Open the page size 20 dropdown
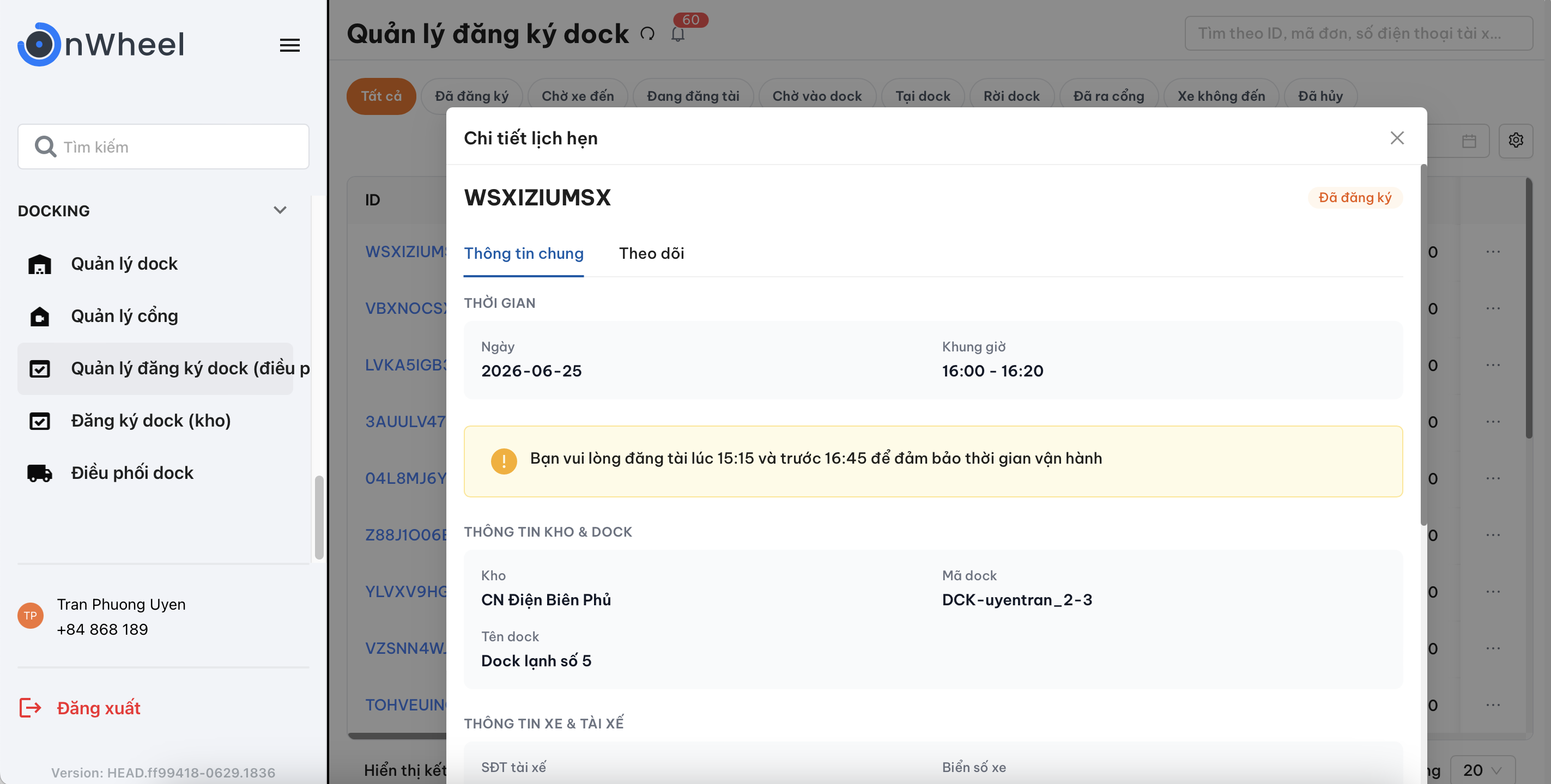 (1482, 769)
